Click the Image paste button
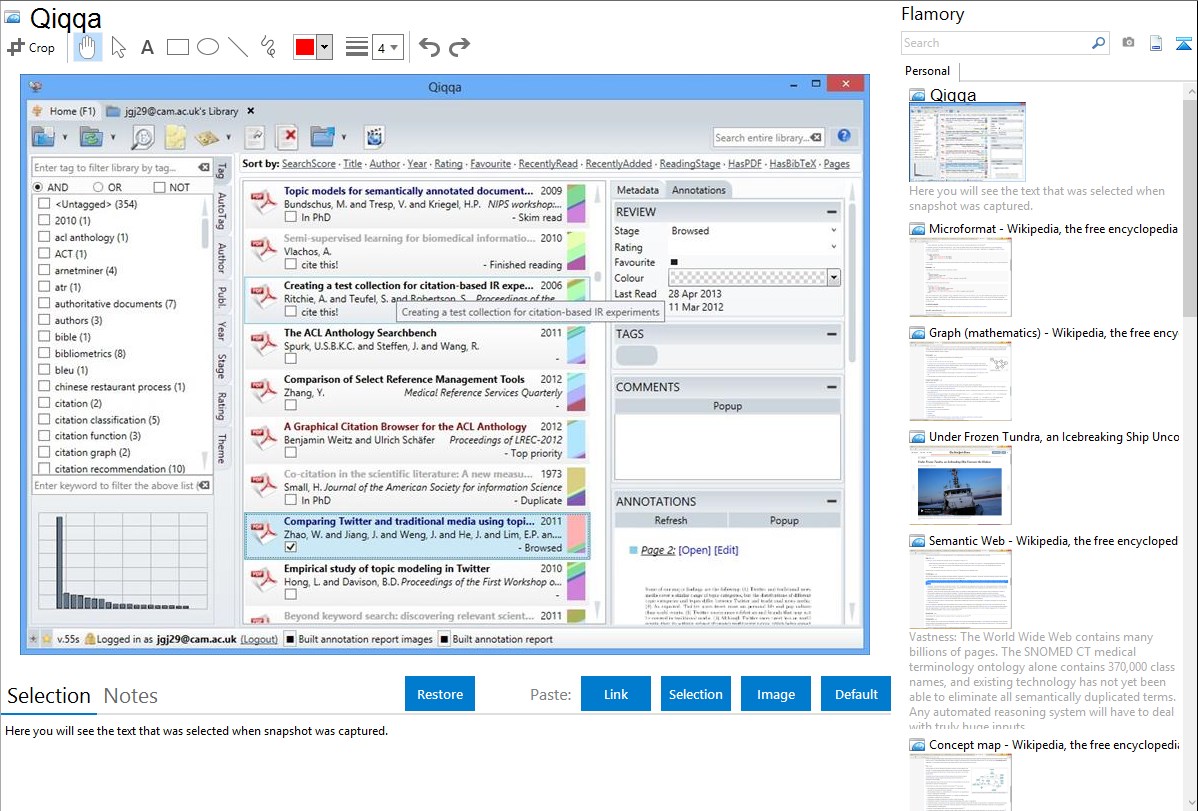The width and height of the screenshot is (1198, 811). point(775,694)
